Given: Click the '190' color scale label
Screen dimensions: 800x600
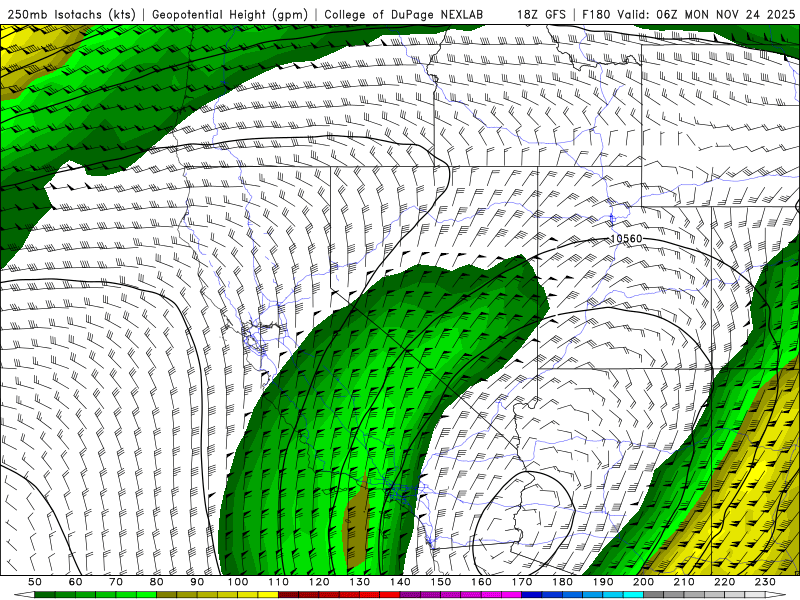Looking at the screenshot, I should (603, 582).
